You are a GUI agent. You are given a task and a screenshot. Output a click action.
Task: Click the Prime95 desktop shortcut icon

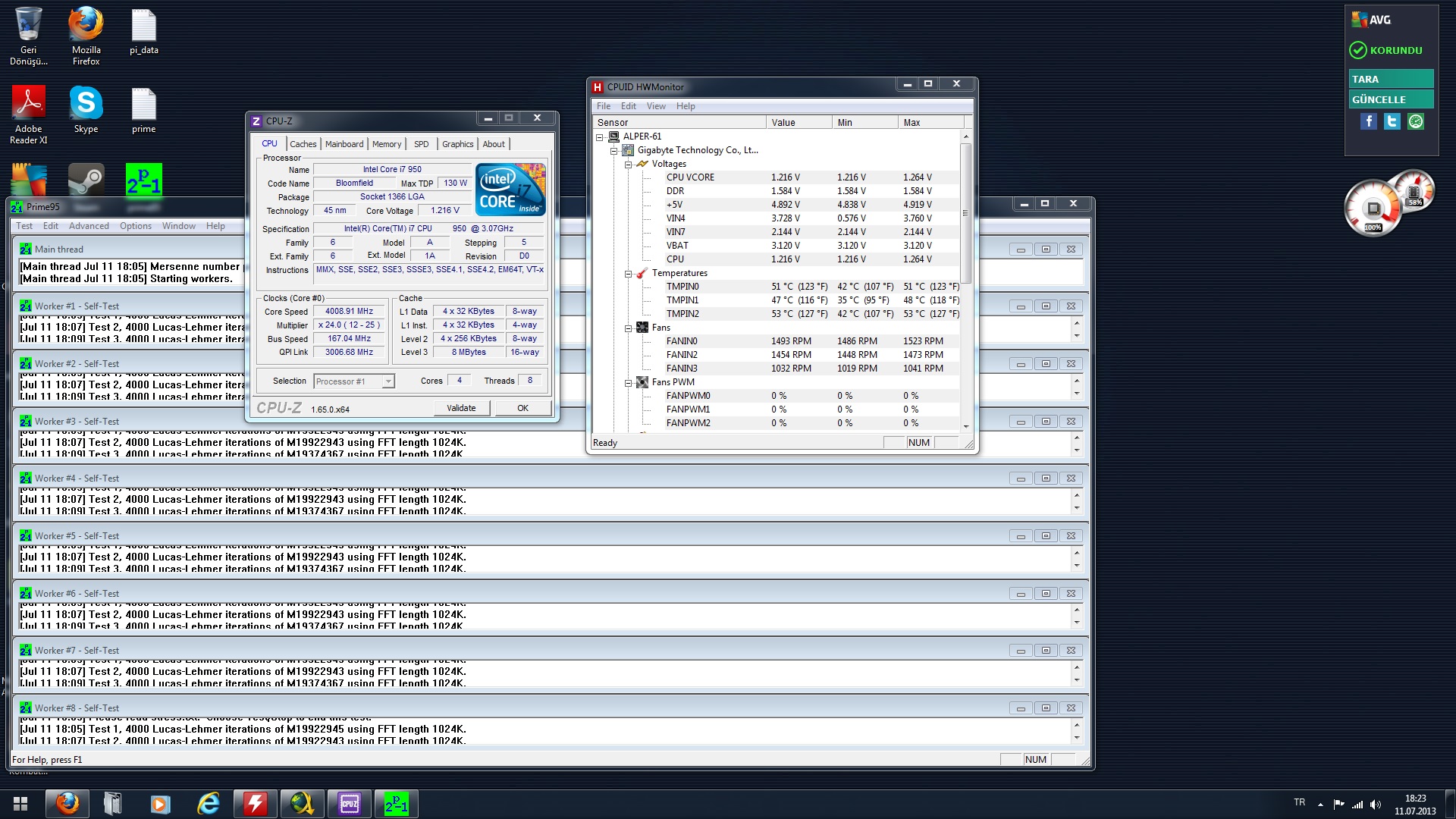(x=143, y=180)
